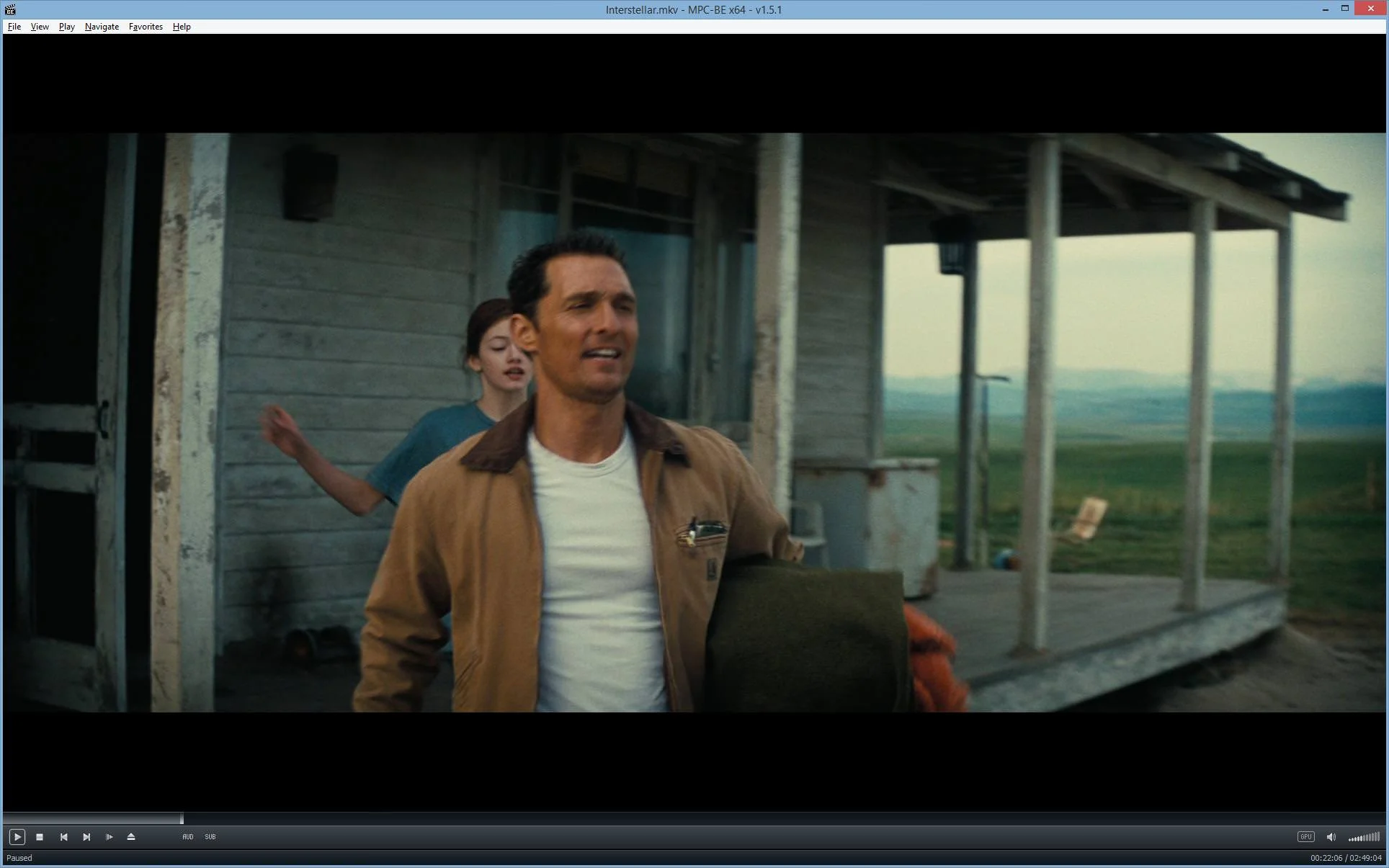Click the 00:22:06 / 02:49:04 time display
The width and height of the screenshot is (1389, 868).
click(x=1345, y=858)
